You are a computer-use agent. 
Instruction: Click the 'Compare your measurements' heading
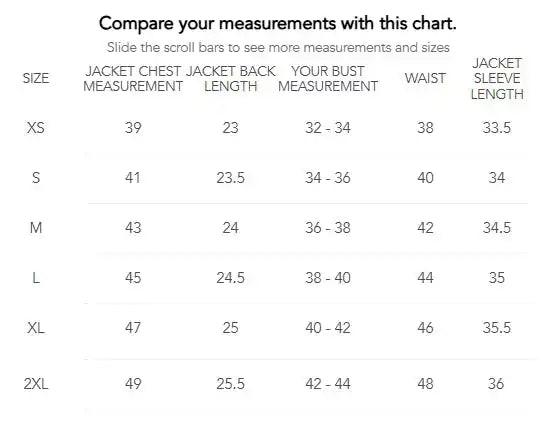point(278,24)
